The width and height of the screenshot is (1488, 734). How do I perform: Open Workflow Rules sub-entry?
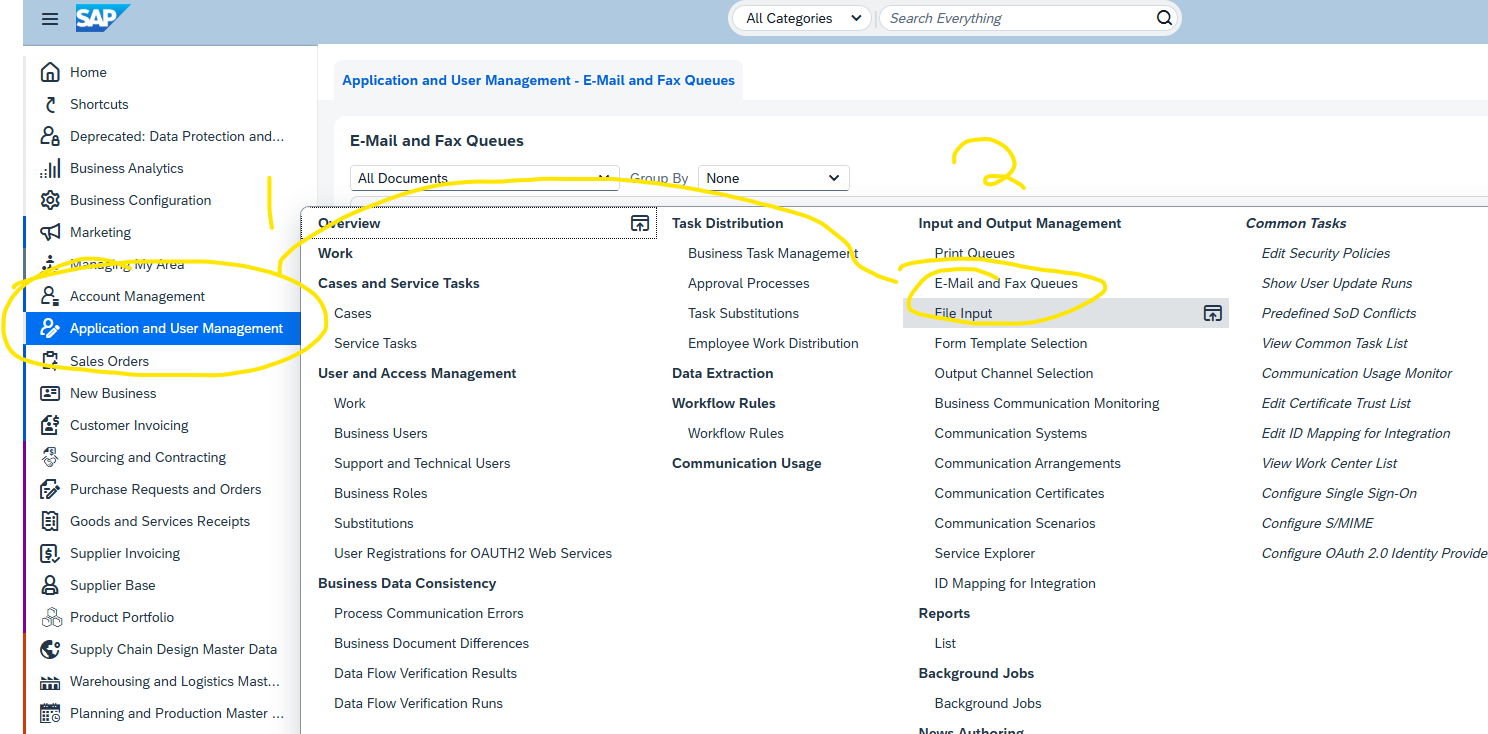point(735,433)
